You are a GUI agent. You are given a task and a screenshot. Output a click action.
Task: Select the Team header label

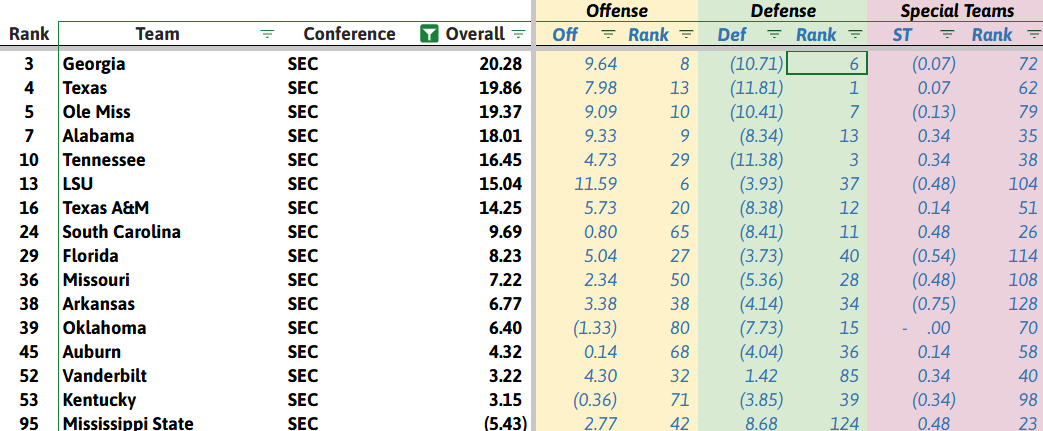click(158, 35)
